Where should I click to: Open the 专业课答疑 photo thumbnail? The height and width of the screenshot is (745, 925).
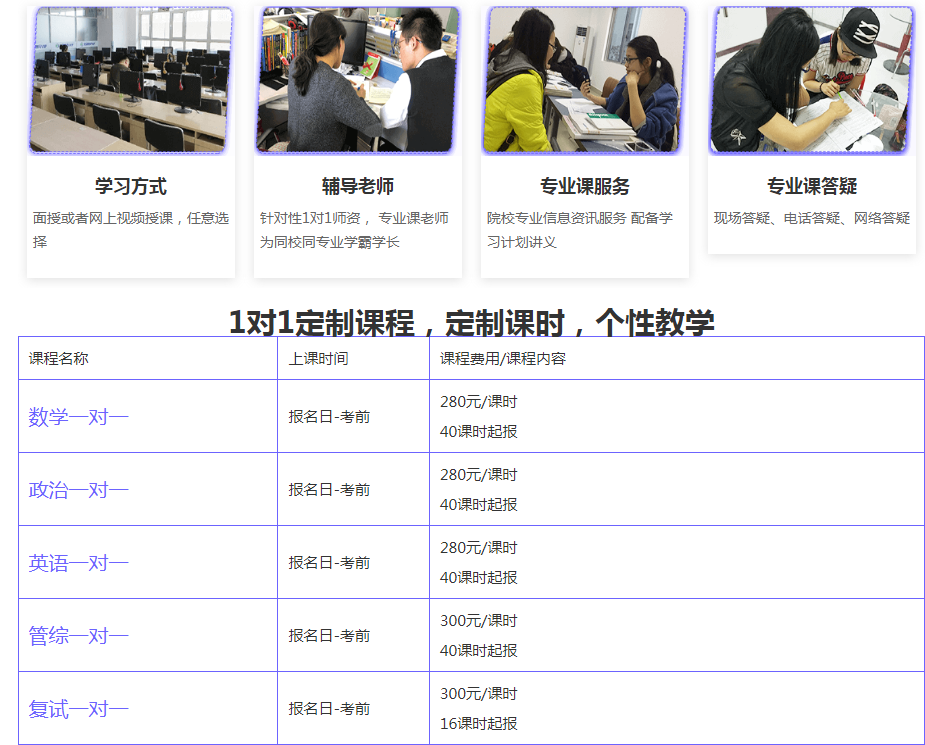811,80
